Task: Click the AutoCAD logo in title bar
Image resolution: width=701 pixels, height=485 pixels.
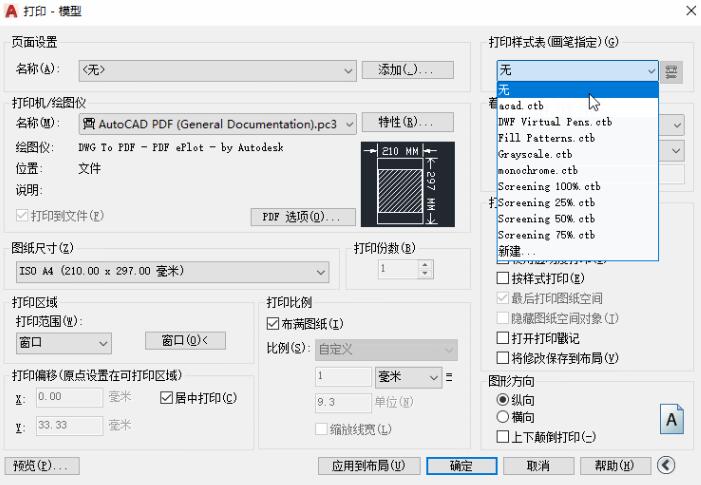Action: coord(11,11)
